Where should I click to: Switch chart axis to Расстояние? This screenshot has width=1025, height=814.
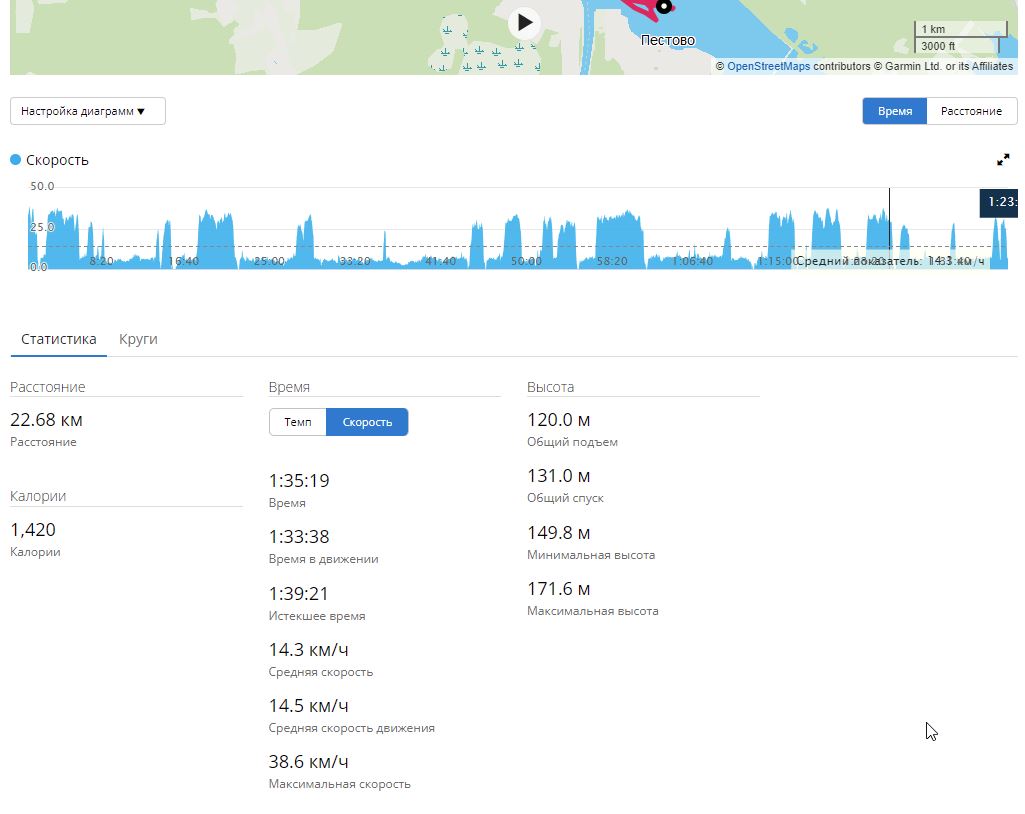click(971, 111)
